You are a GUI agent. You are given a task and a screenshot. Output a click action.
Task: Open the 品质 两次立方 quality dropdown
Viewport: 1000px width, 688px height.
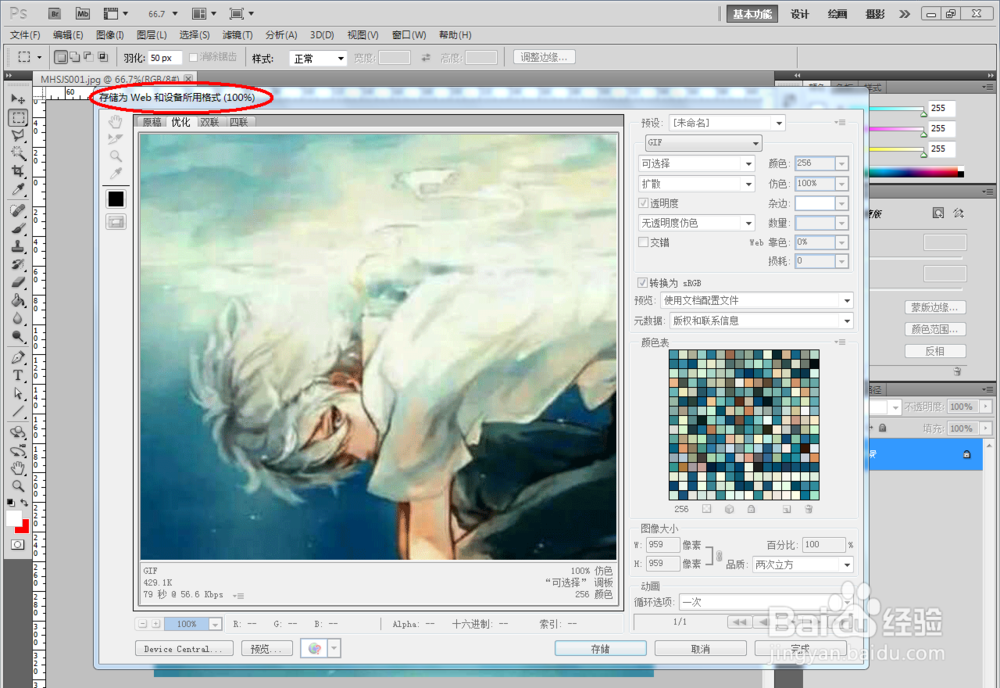click(x=803, y=564)
